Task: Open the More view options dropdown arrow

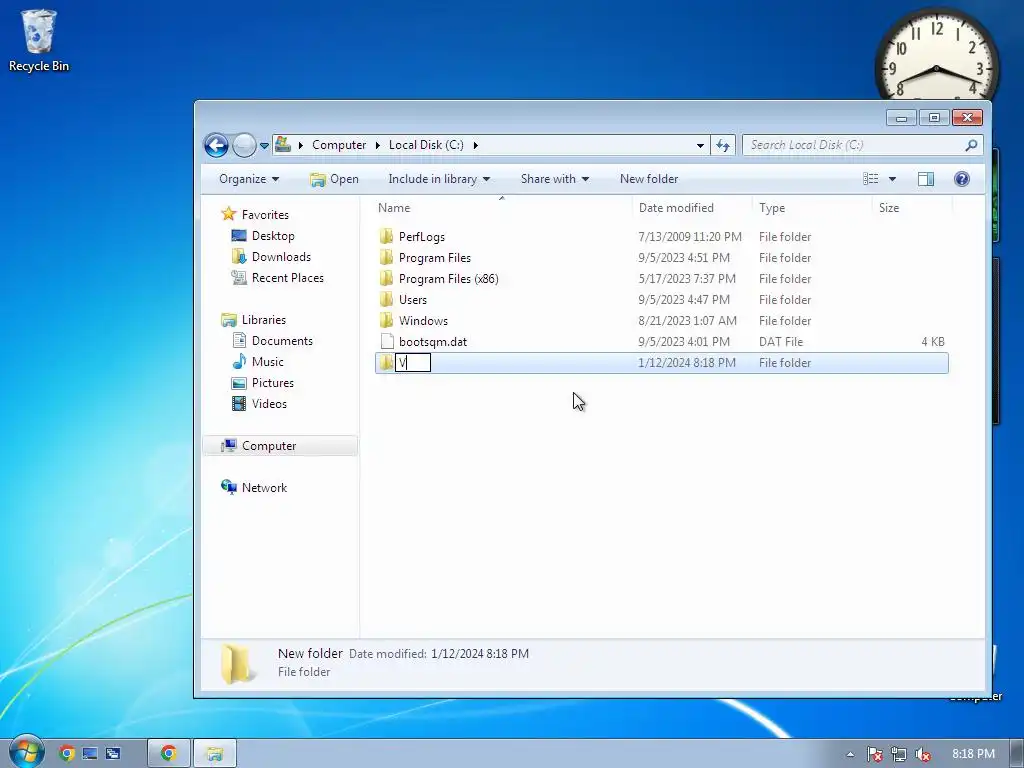Action: (x=892, y=179)
